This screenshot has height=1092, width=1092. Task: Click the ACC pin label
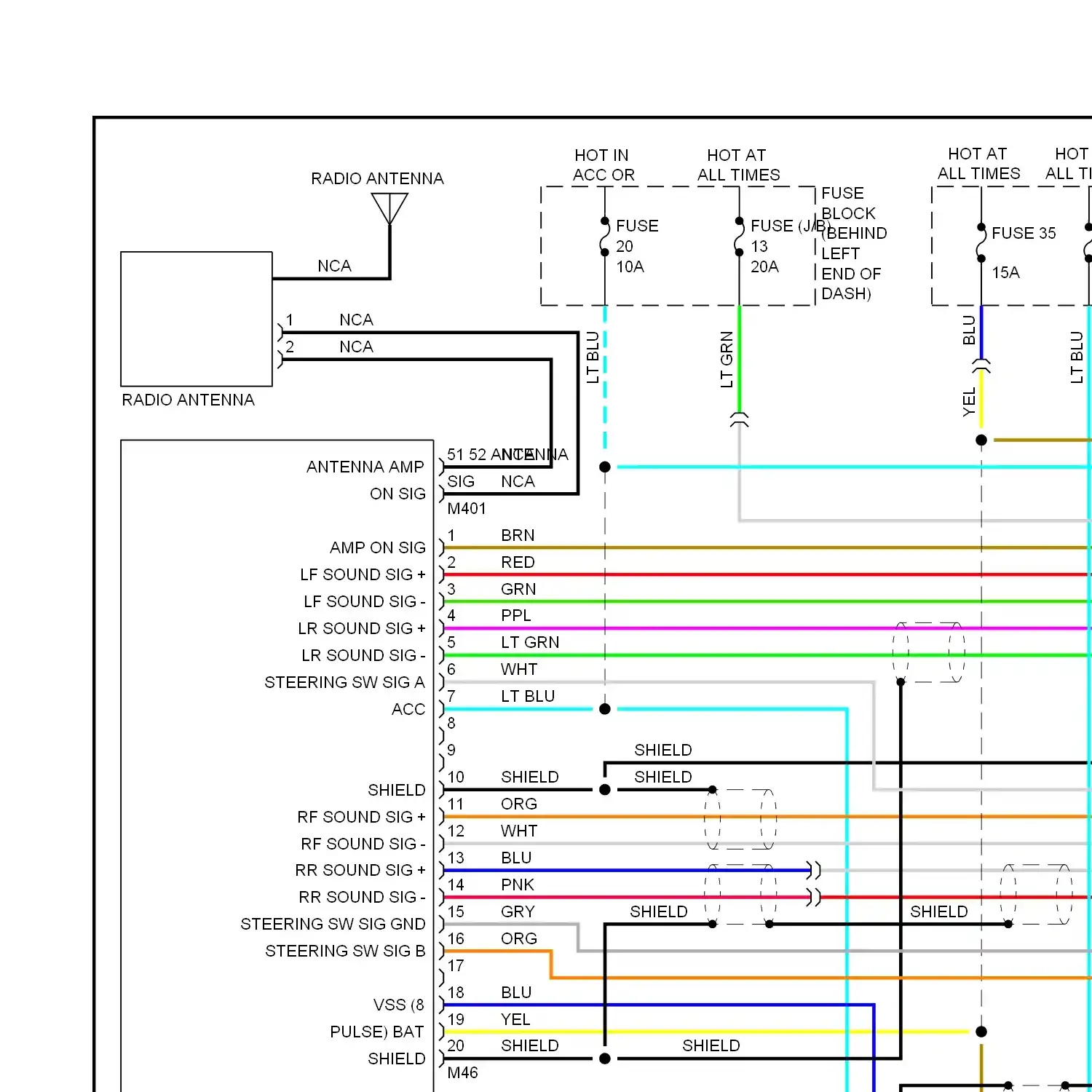(x=408, y=709)
